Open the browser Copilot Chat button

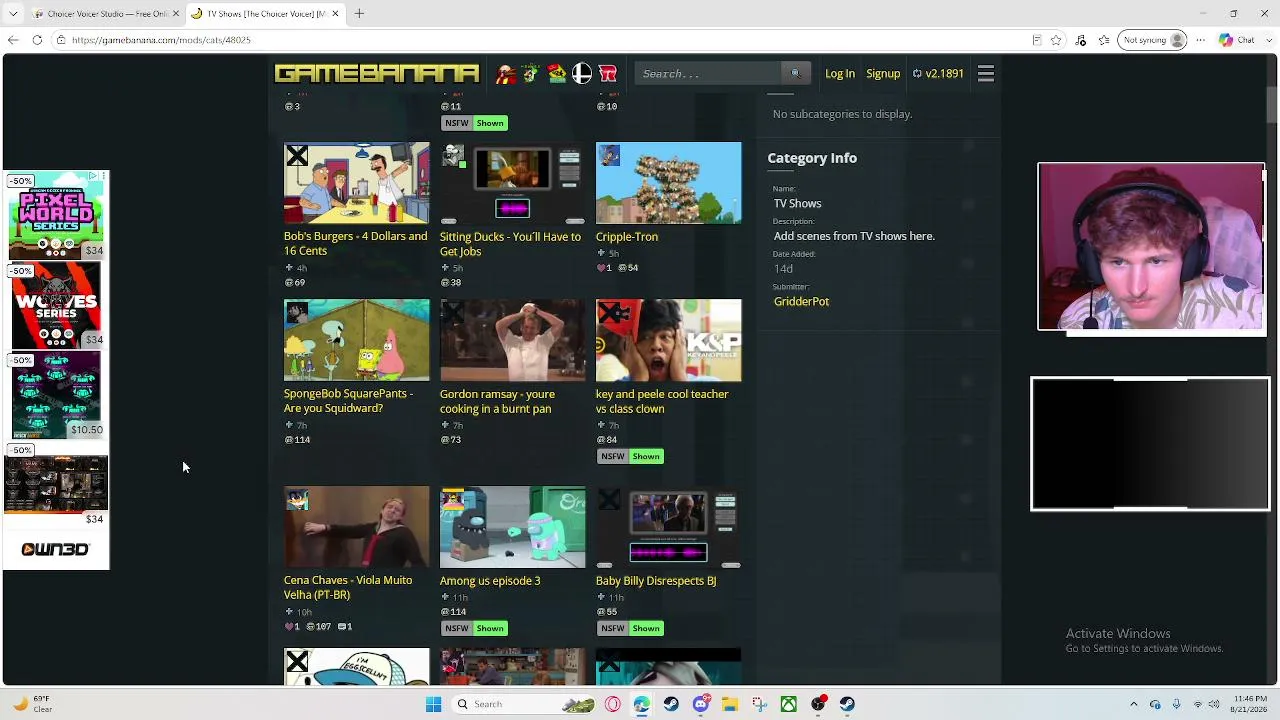click(1237, 40)
